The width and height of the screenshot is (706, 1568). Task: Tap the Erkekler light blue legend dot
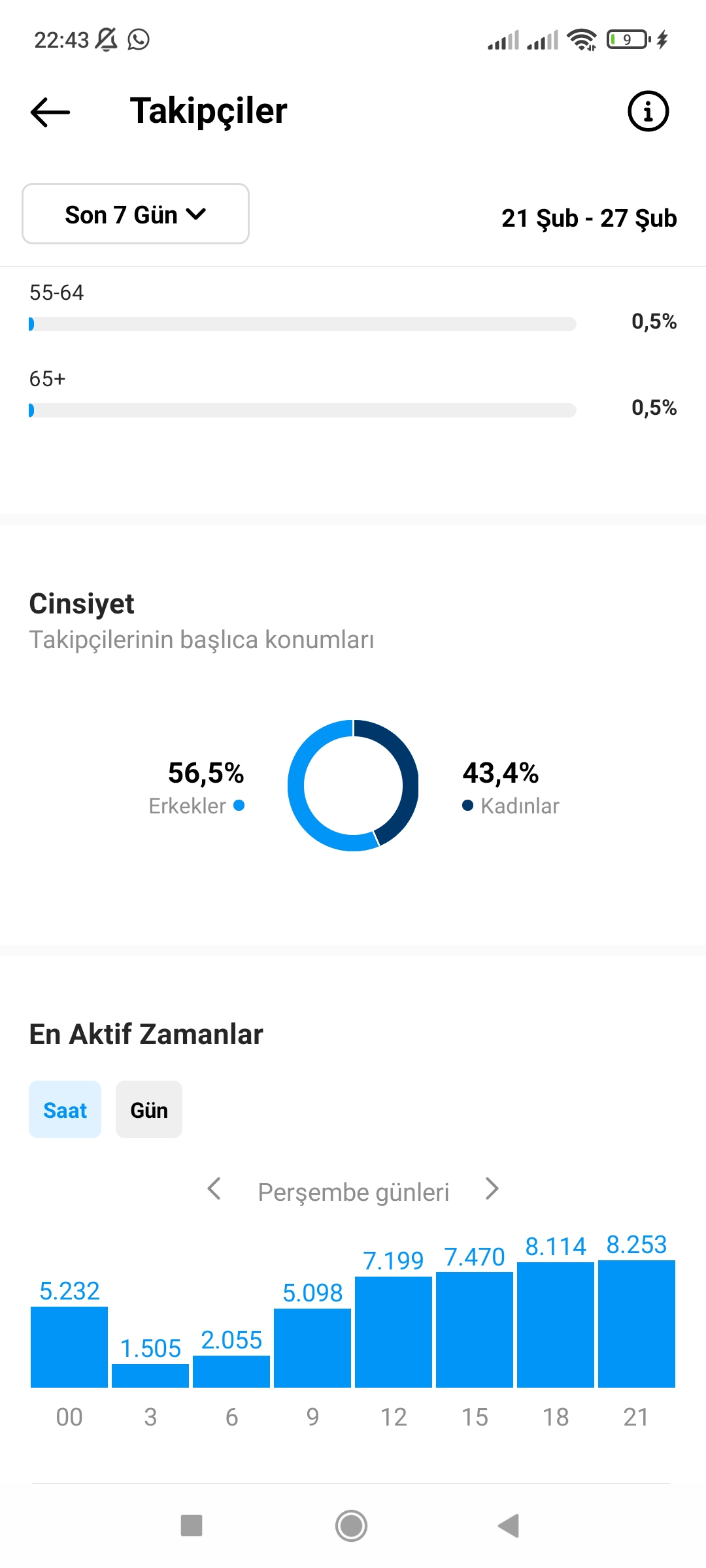pos(239,806)
